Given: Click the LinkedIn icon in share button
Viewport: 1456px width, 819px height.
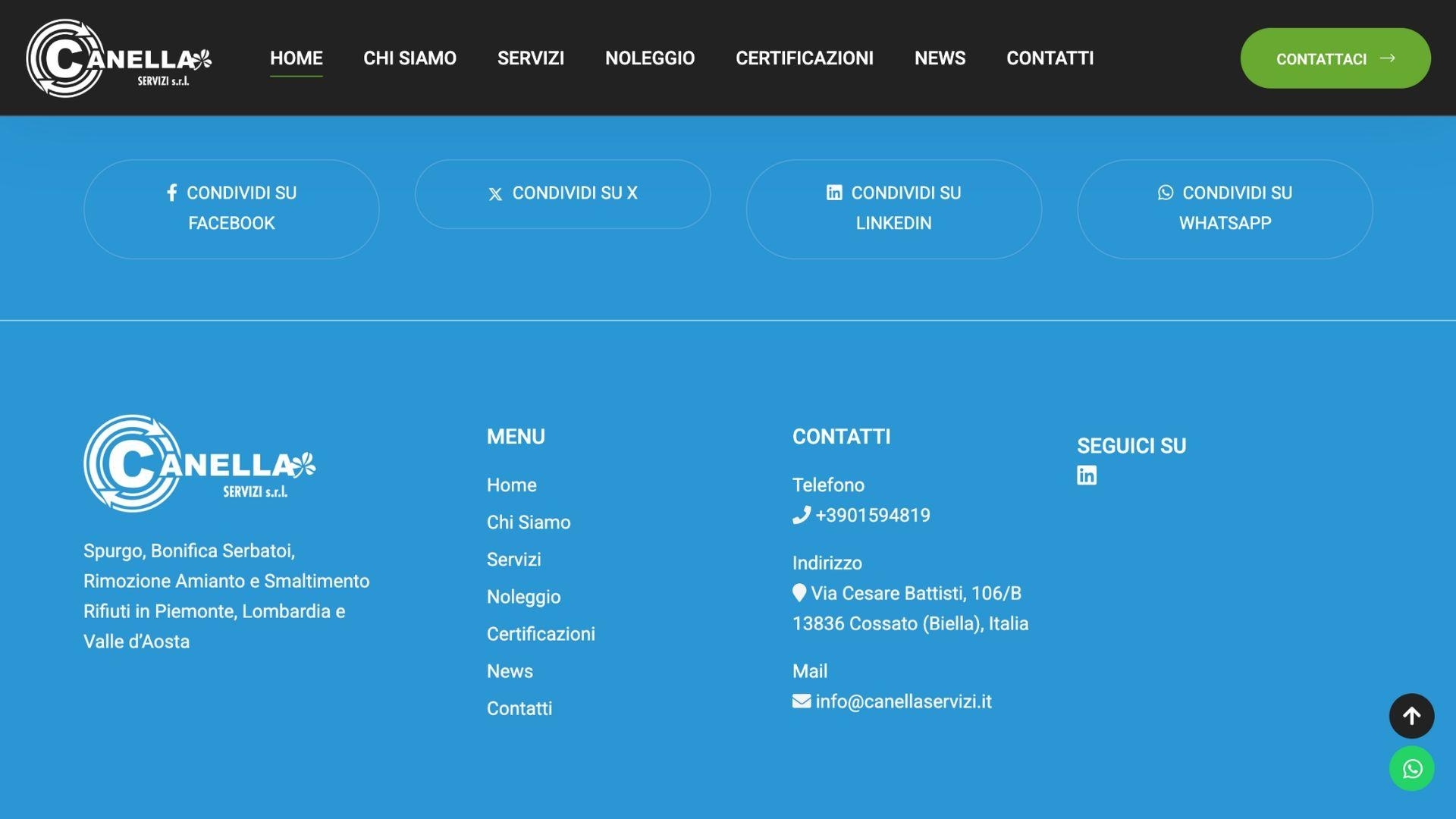Looking at the screenshot, I should [x=834, y=193].
